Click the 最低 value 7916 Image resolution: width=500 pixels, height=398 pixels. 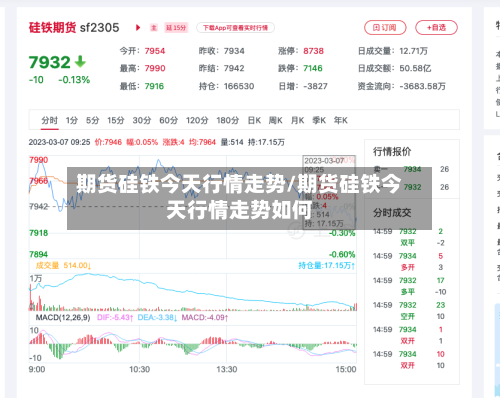(x=154, y=86)
